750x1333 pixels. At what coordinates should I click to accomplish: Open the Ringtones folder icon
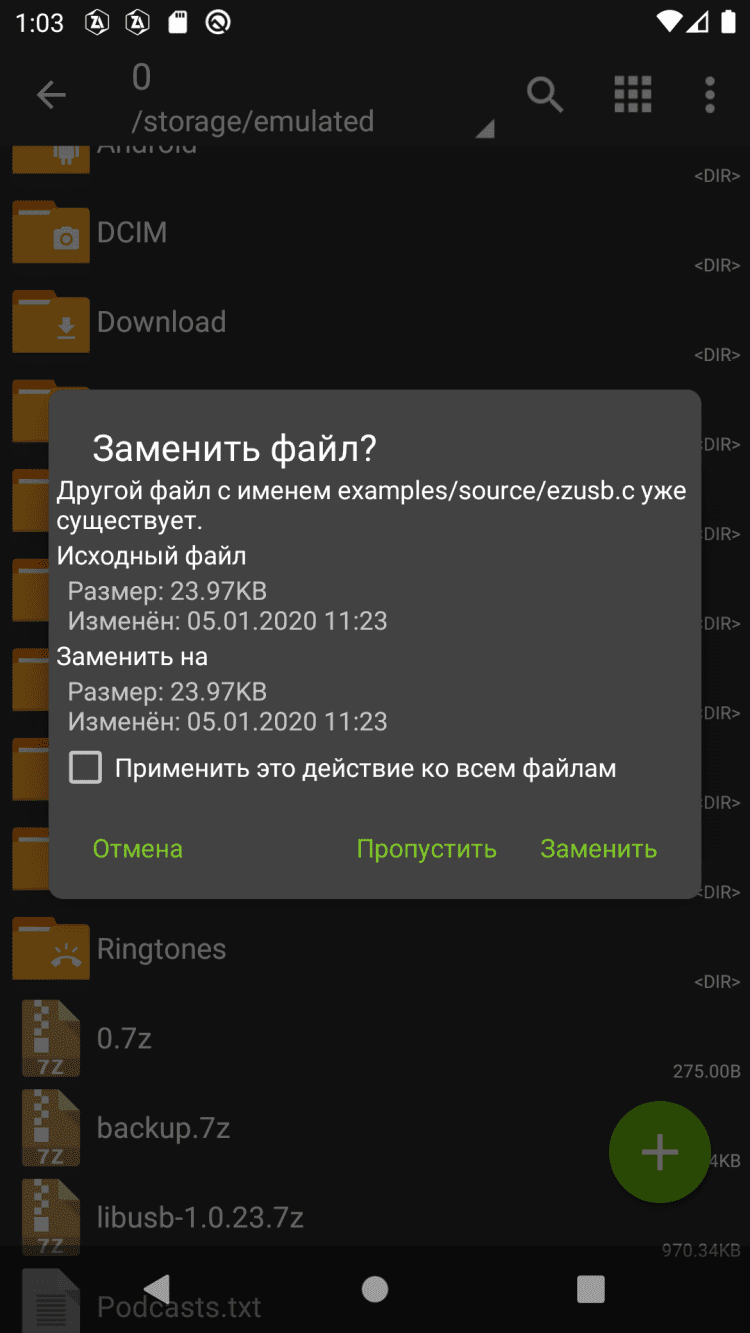(x=51, y=949)
